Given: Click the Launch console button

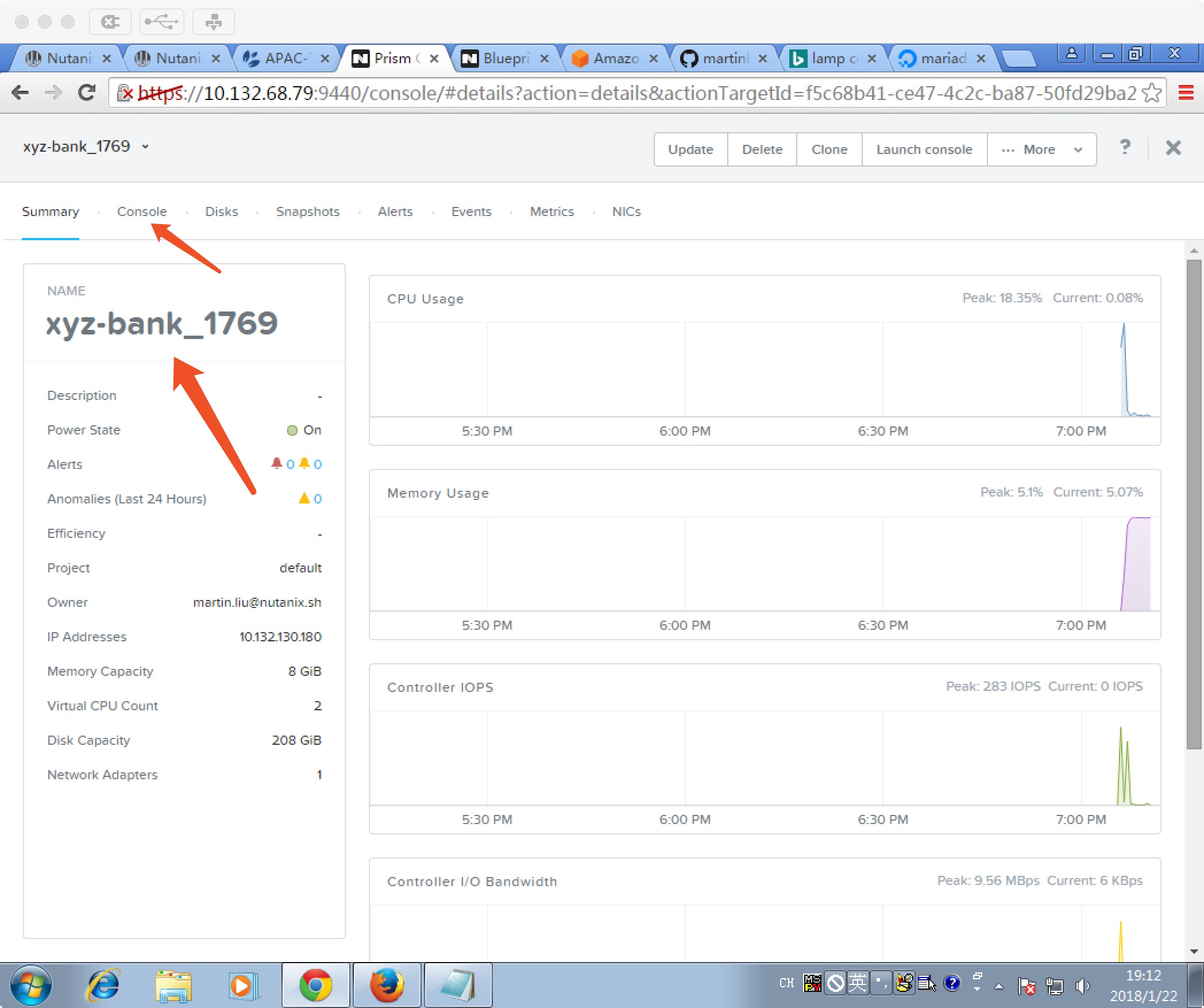Looking at the screenshot, I should pyautogui.click(x=924, y=149).
